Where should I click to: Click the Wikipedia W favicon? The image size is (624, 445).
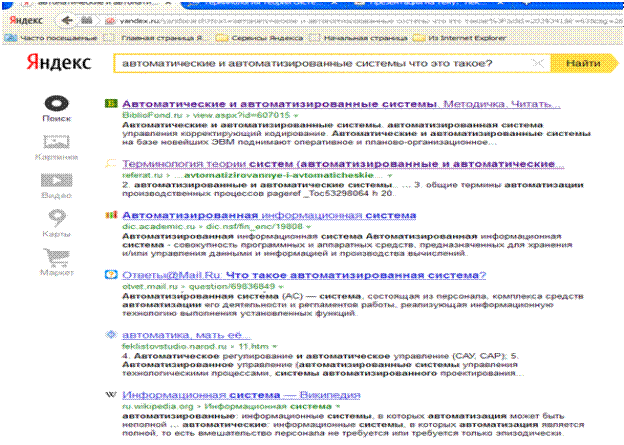(x=111, y=394)
